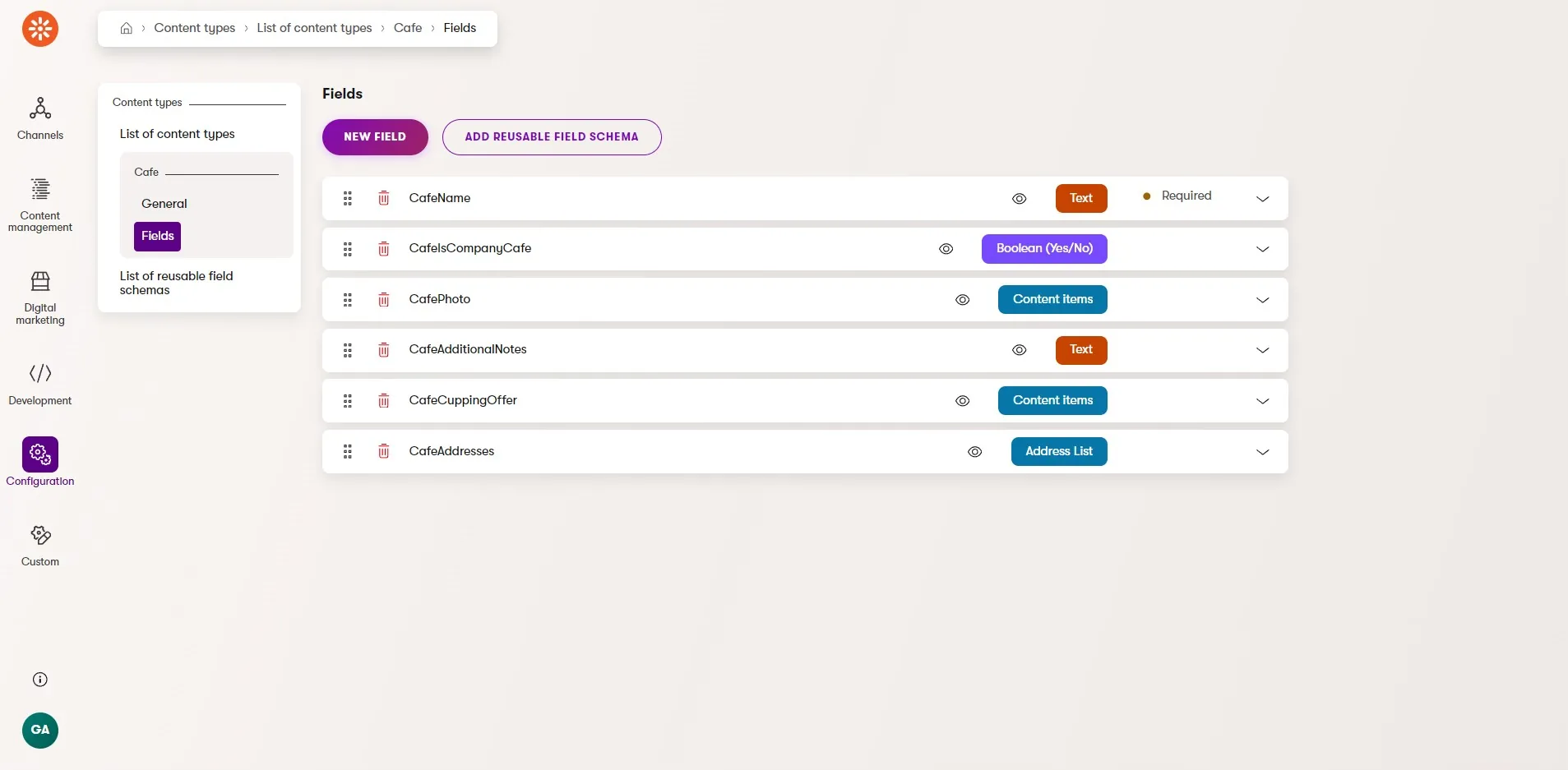Click the orange Text tag of CafeName
The image size is (1568, 770).
coord(1081,198)
